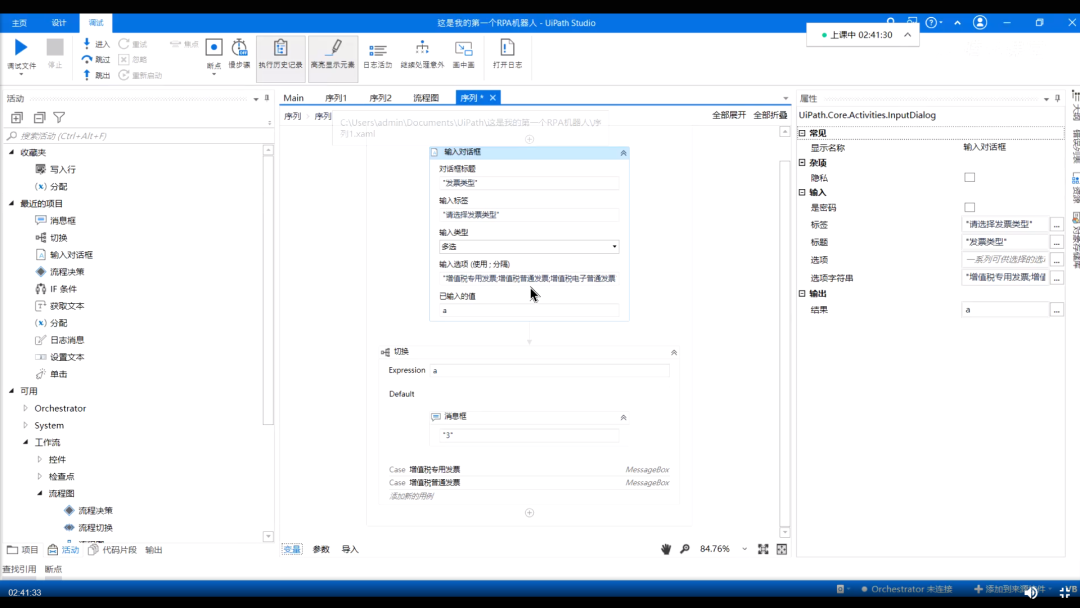
Task: Check the 是密码 (Is Password) checkbox
Action: coord(969,208)
